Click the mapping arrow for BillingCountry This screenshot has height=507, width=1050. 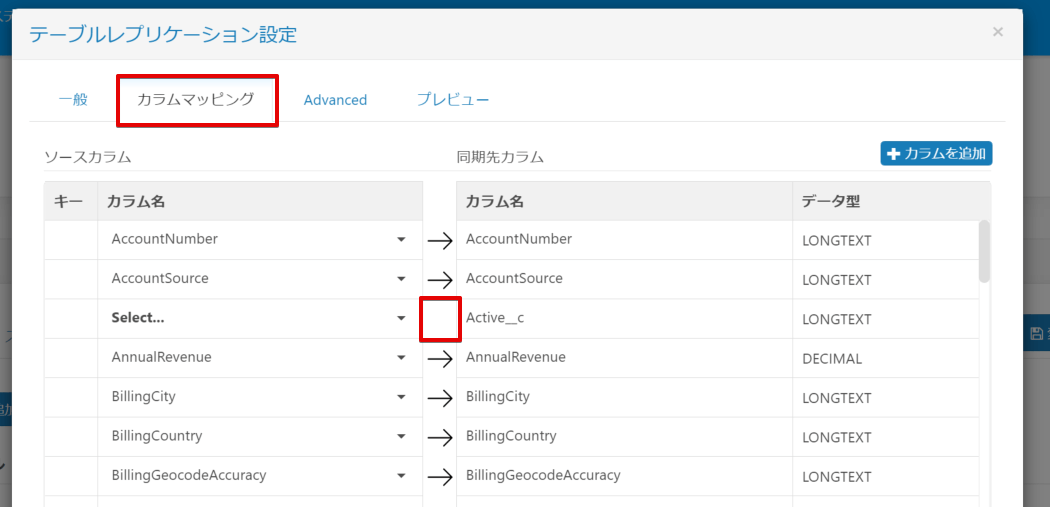pos(439,438)
